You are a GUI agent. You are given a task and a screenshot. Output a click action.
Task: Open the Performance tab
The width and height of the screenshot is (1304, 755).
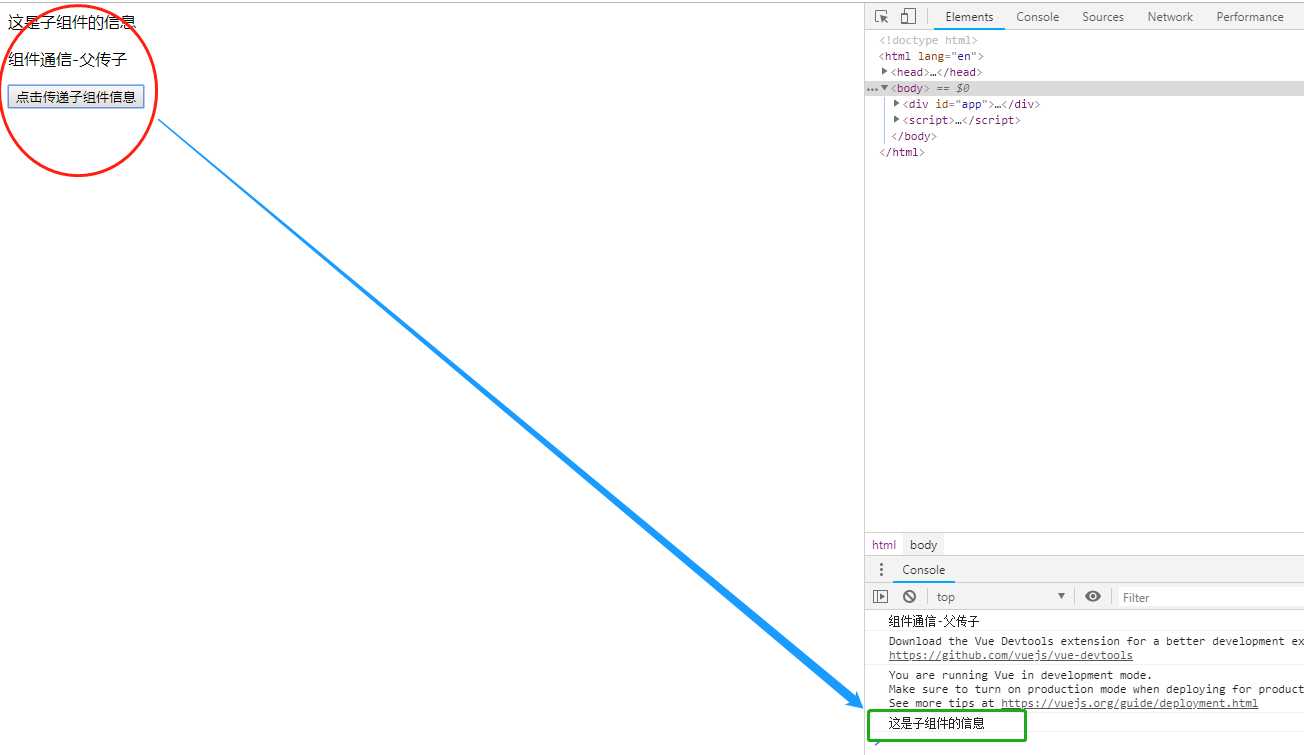(x=1250, y=17)
